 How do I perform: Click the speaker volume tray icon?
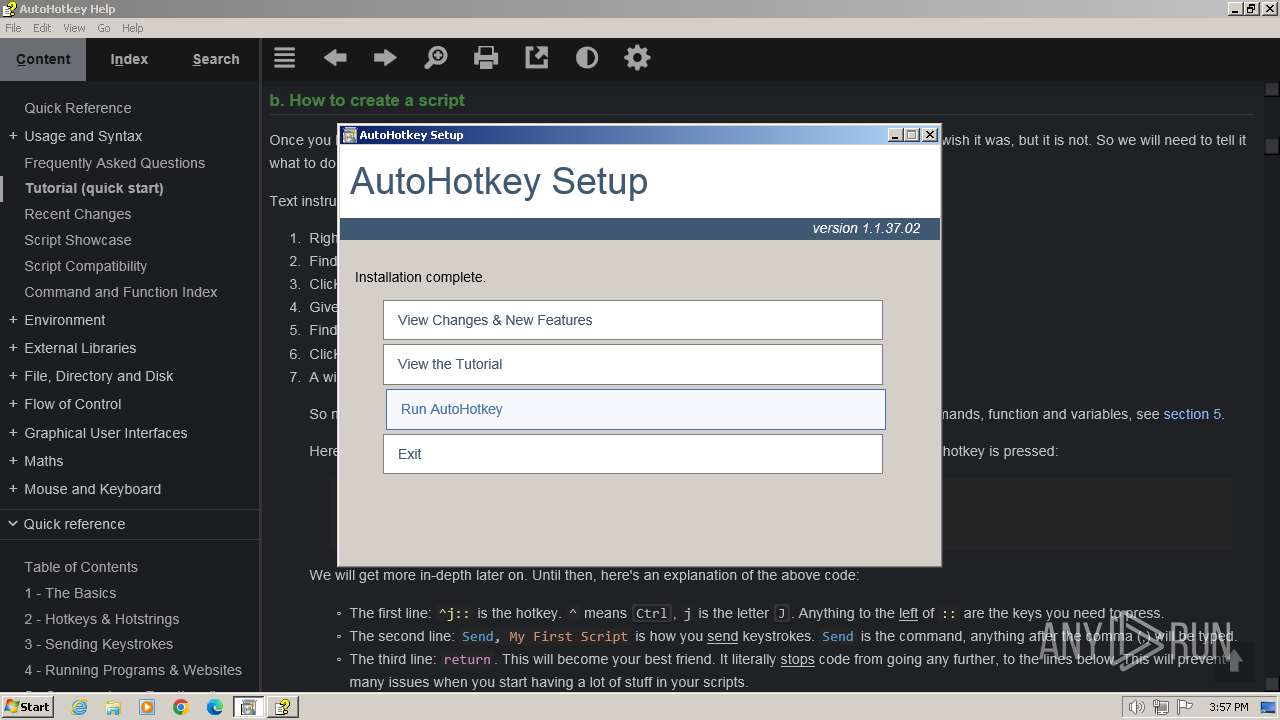pos(1136,707)
